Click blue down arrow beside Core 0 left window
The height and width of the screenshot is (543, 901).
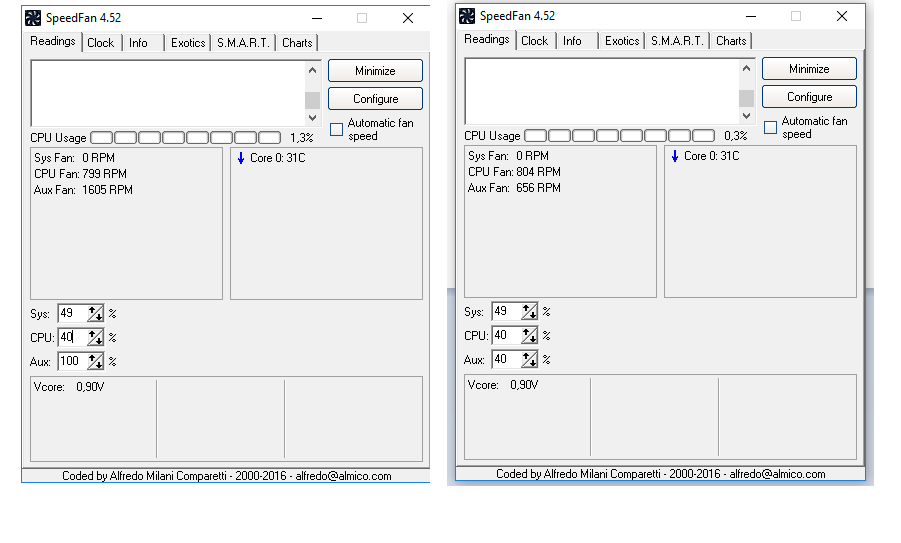click(x=241, y=158)
